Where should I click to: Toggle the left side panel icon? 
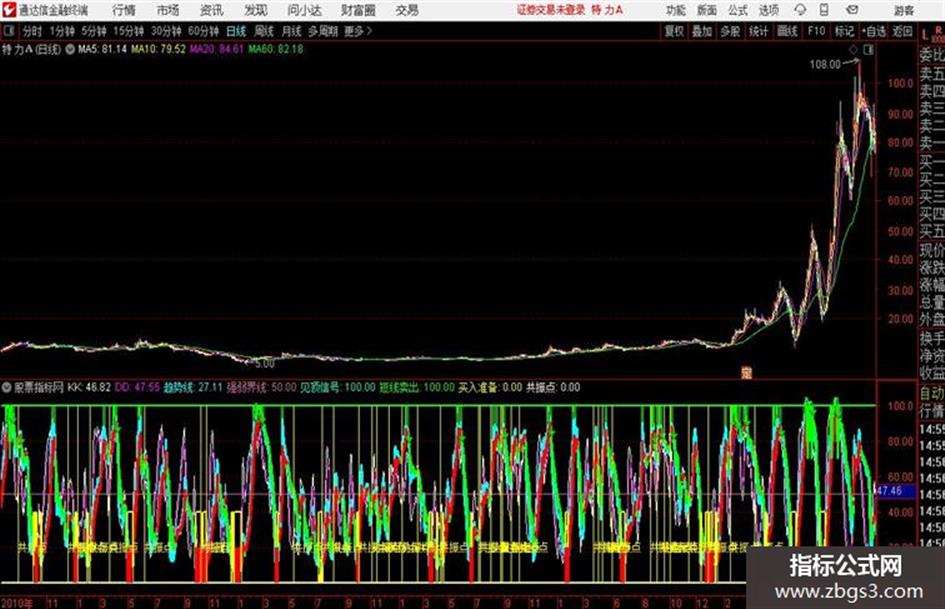pyautogui.click(x=9, y=31)
